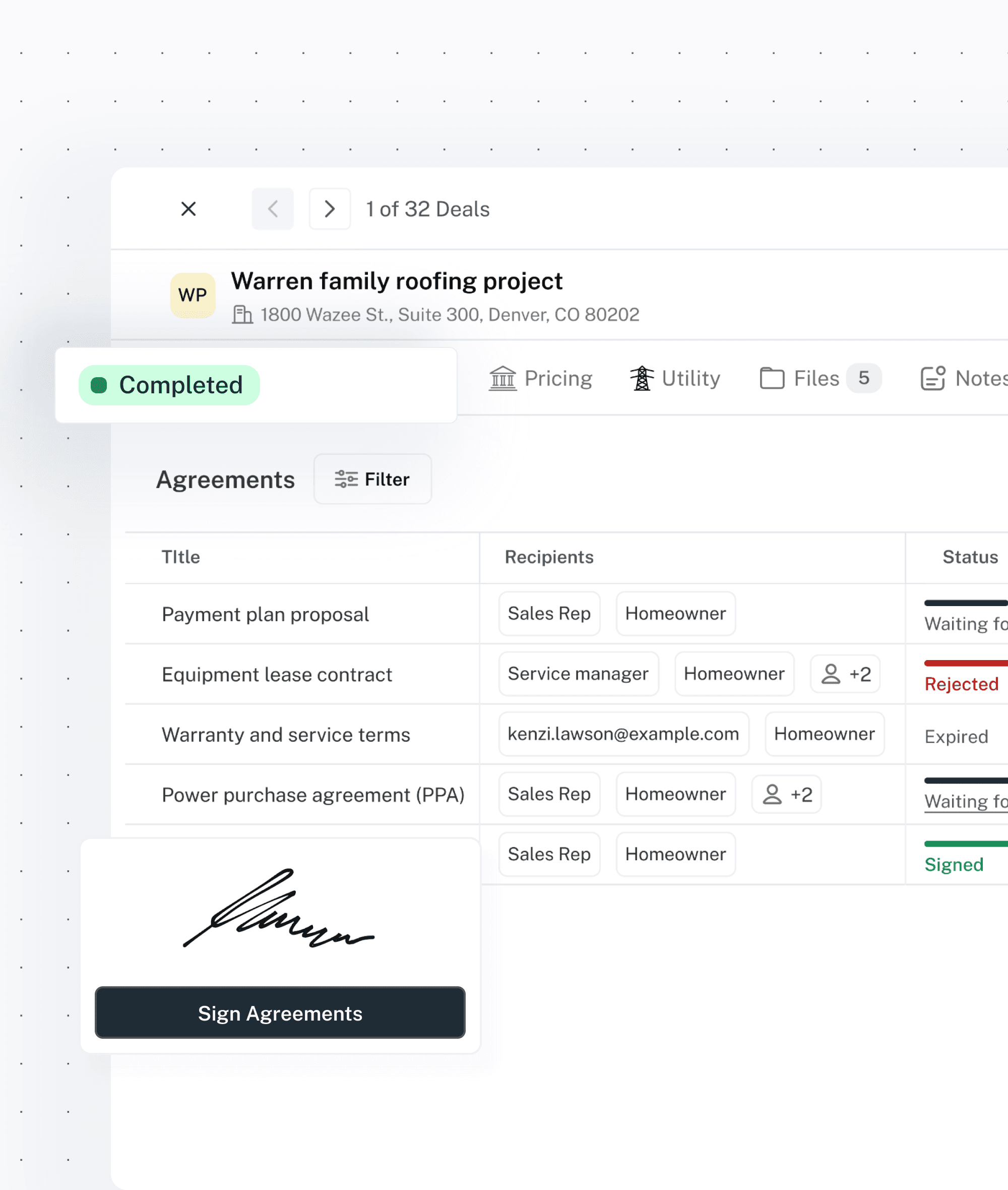Click the Completed status badge
The width and height of the screenshot is (1008, 1190).
pyautogui.click(x=169, y=385)
